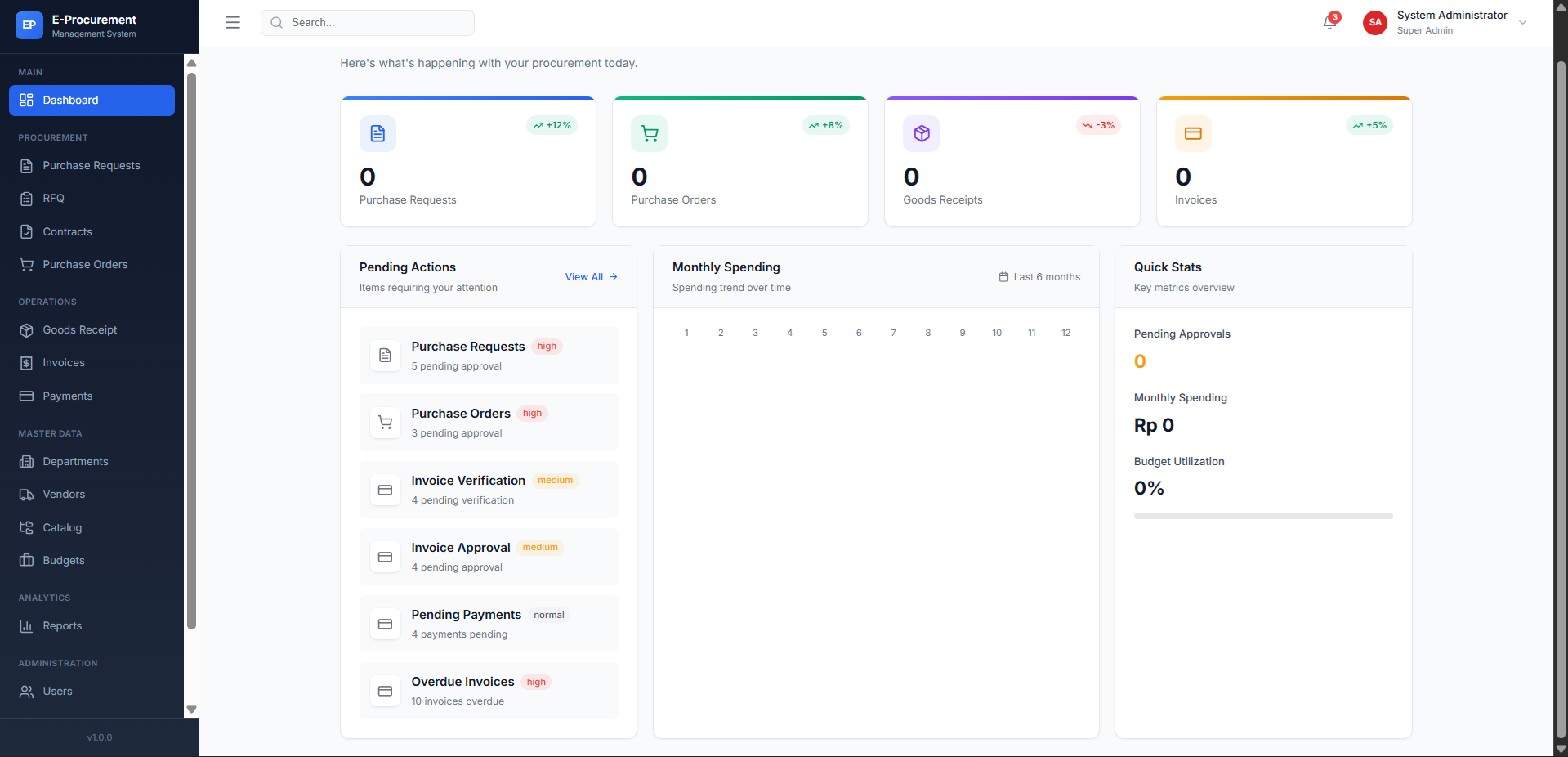Click inside the Search field
1568x757 pixels.
click(367, 22)
